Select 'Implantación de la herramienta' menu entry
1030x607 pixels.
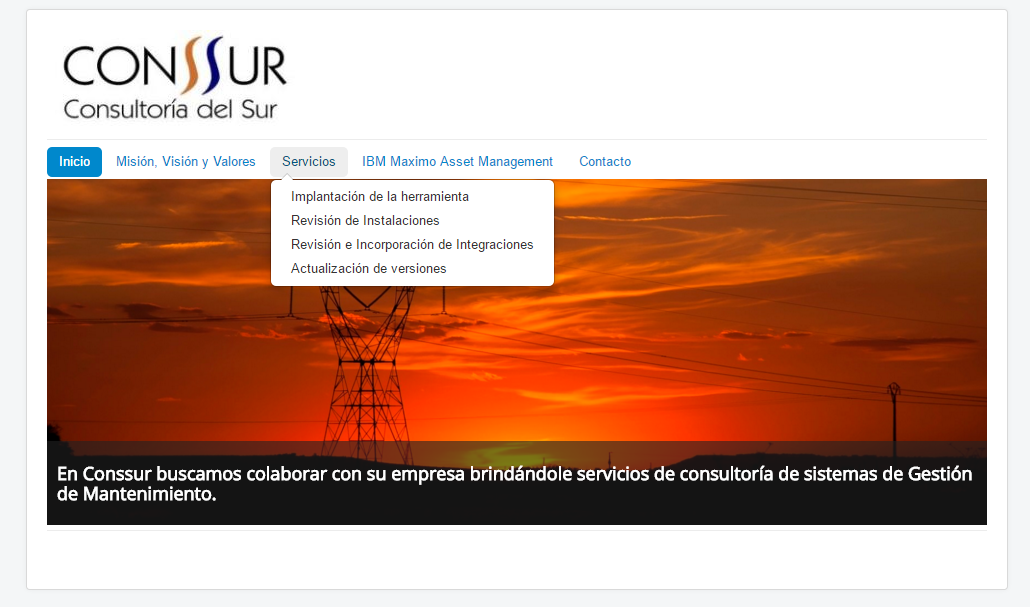click(x=379, y=197)
